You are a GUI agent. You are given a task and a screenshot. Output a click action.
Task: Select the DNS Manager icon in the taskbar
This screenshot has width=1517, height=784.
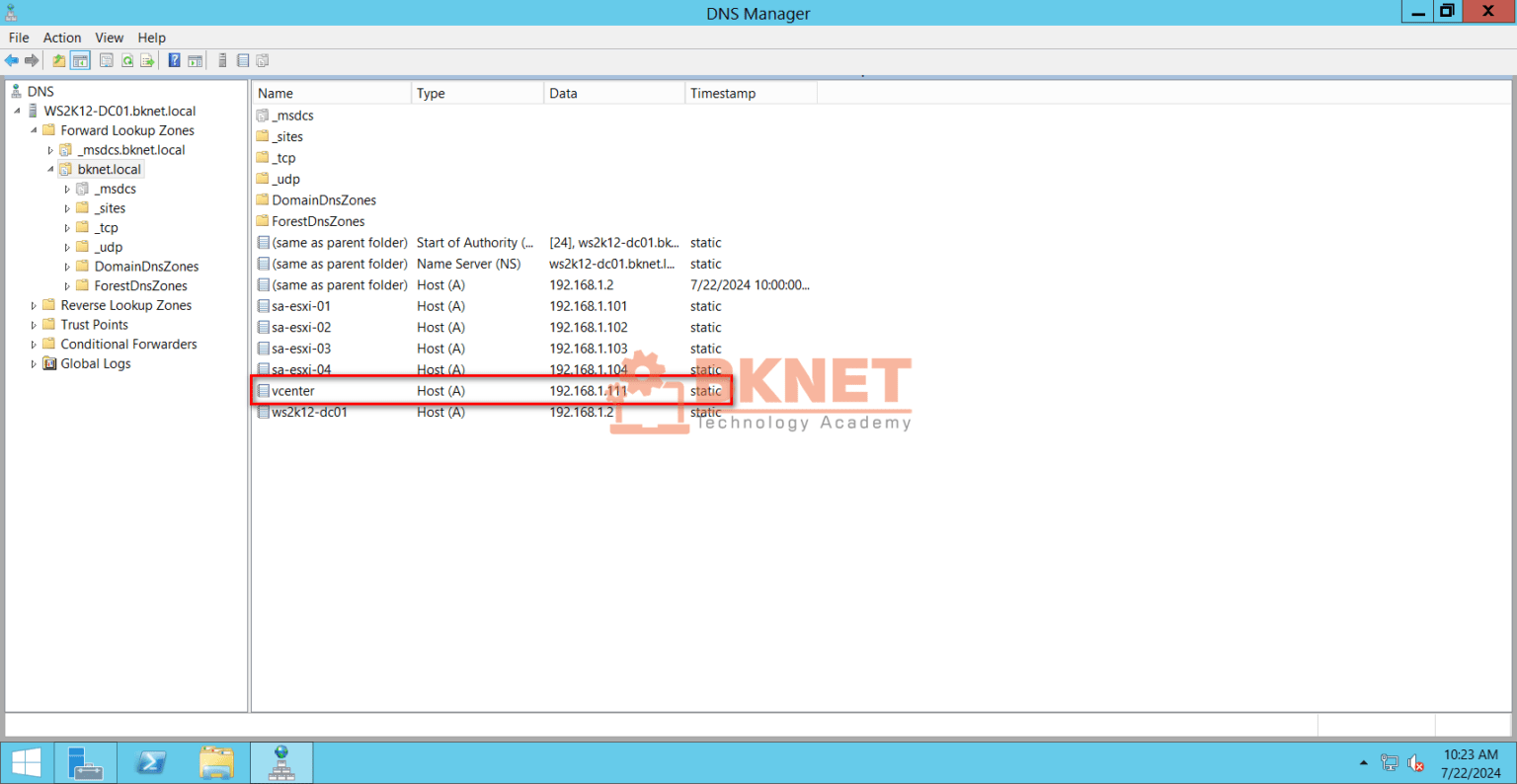(x=281, y=761)
